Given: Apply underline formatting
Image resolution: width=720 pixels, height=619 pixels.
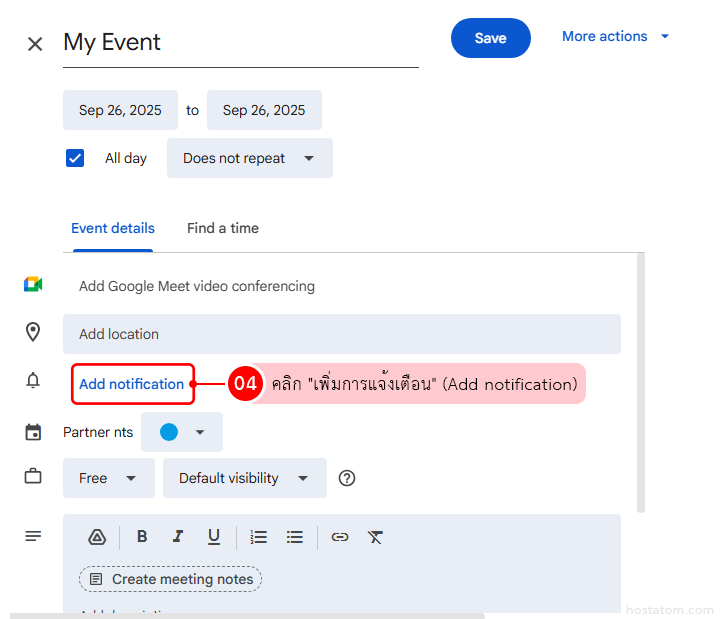Looking at the screenshot, I should [x=213, y=537].
